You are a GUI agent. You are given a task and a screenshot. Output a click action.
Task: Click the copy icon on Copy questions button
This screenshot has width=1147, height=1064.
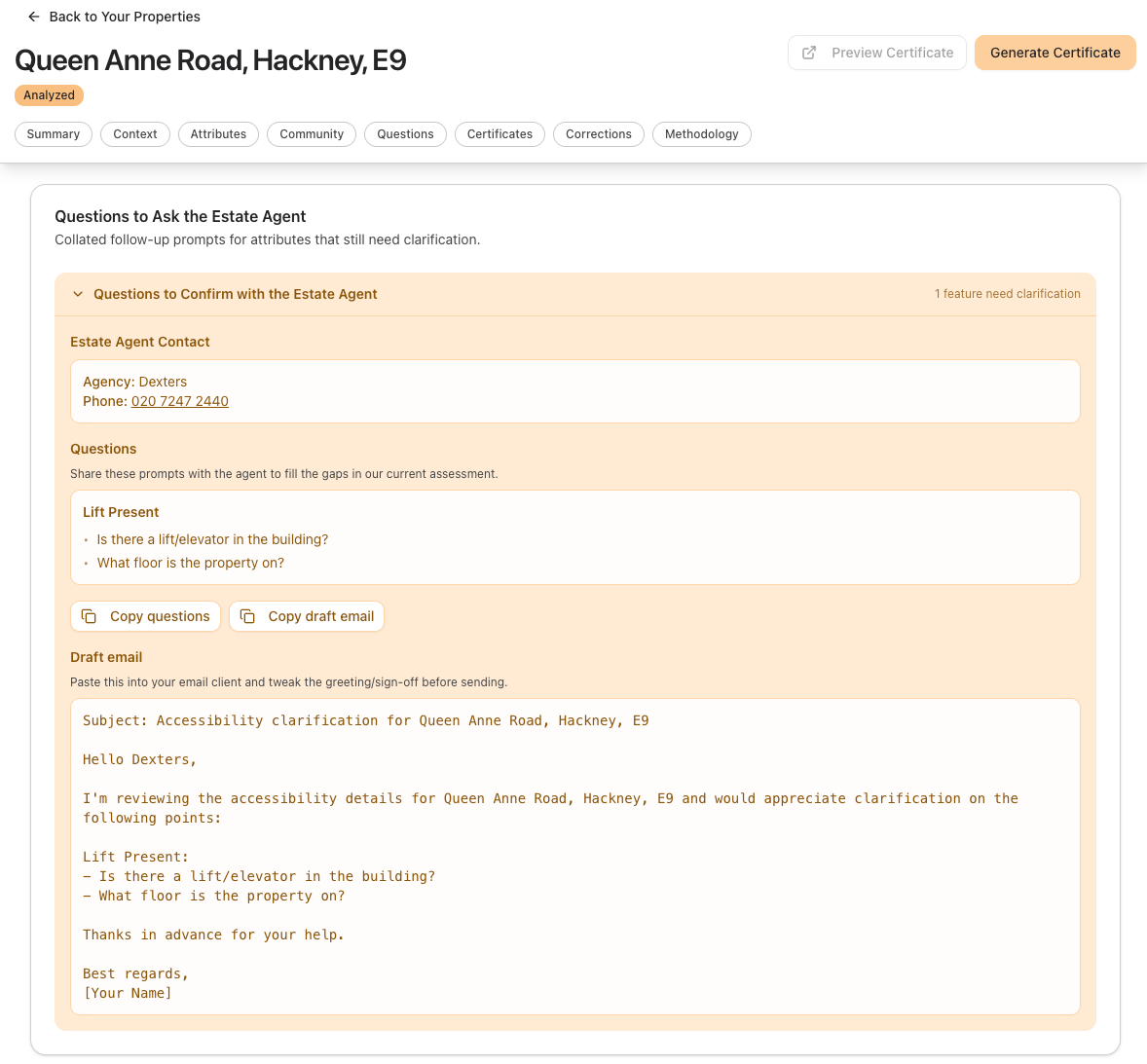point(89,615)
